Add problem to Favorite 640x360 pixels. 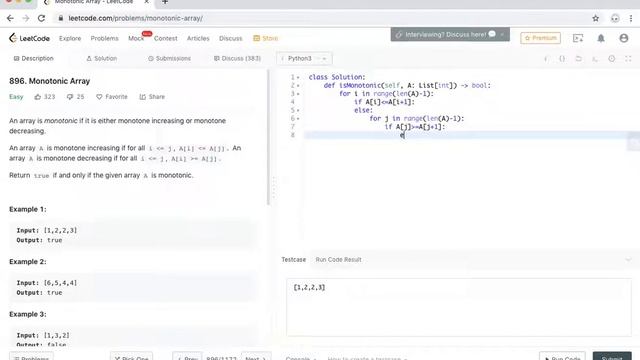pyautogui.click(x=112, y=97)
